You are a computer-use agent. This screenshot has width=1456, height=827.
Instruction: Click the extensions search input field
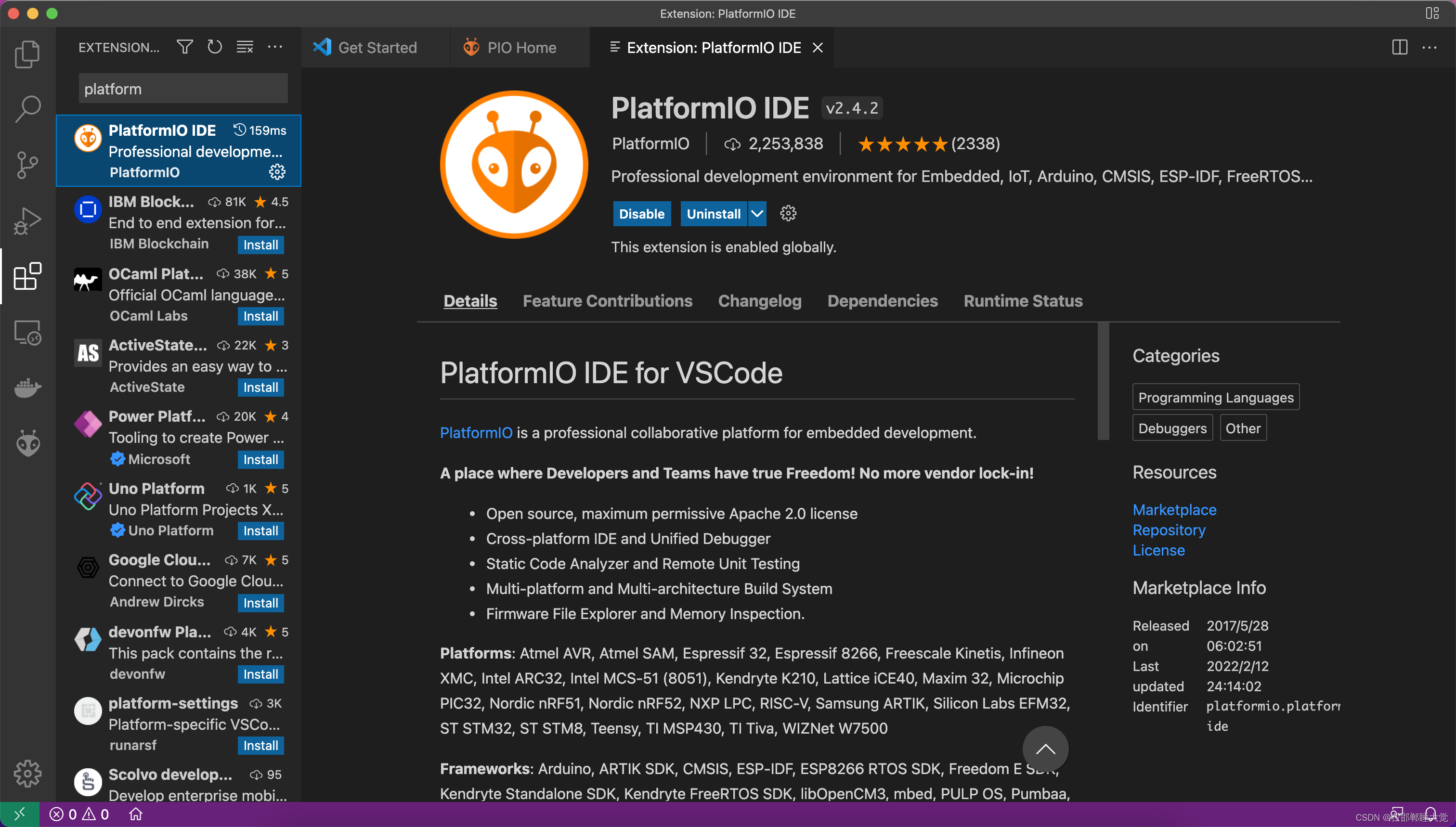(x=183, y=89)
